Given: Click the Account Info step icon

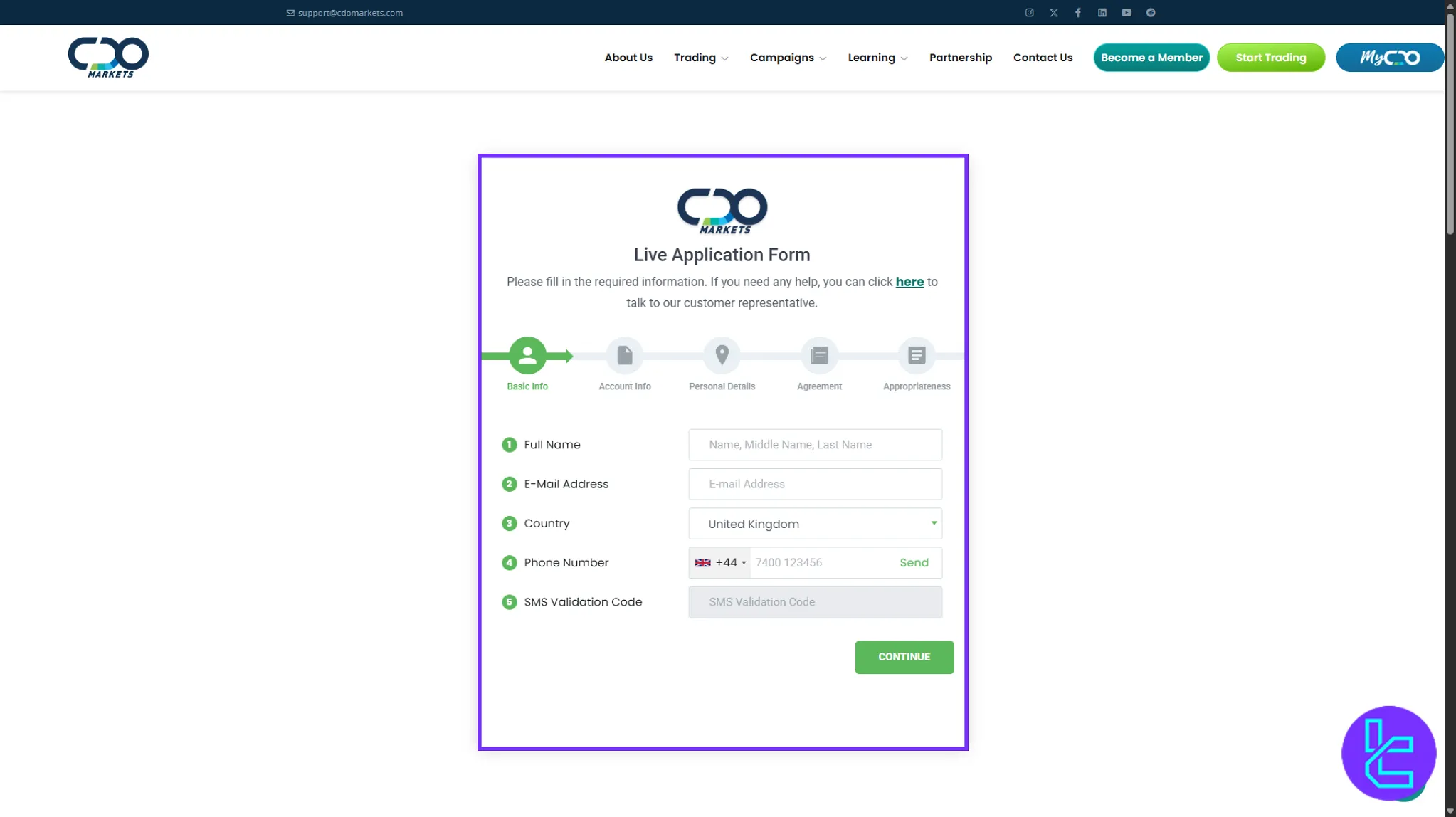Looking at the screenshot, I should pos(625,355).
